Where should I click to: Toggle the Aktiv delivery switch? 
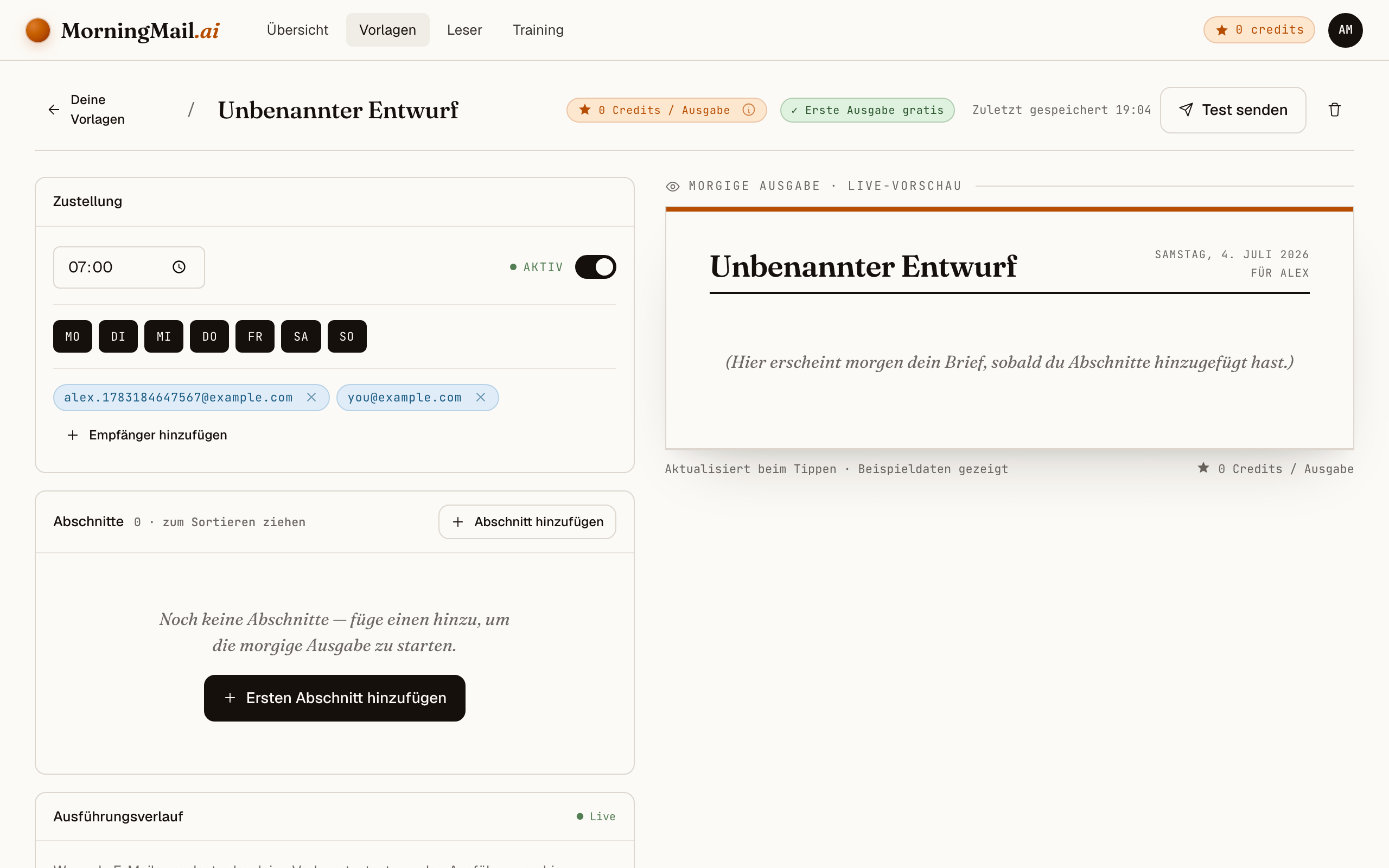pos(595,267)
